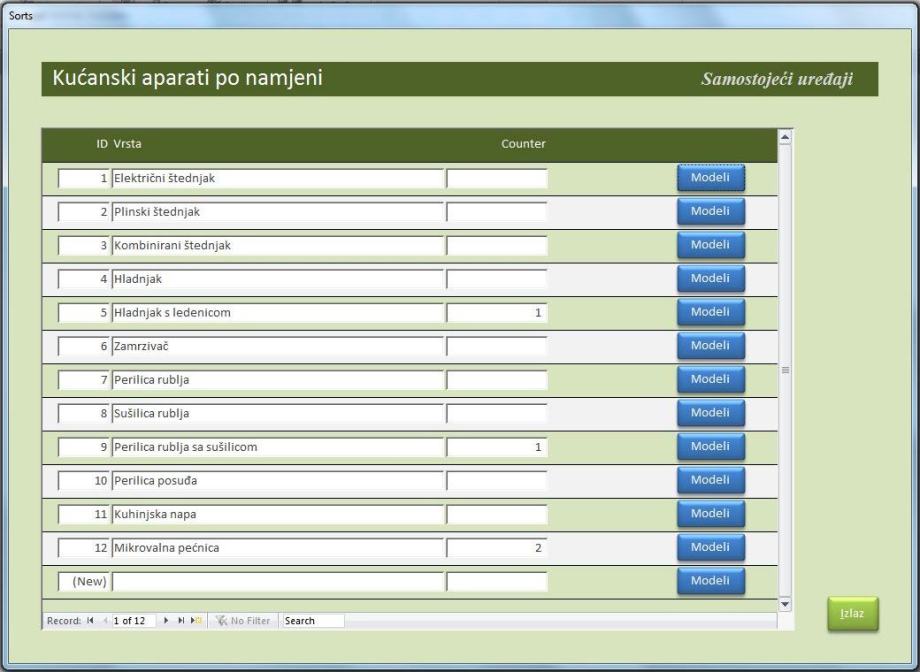The image size is (920, 672).
Task: Click the empty Counter field for Električni štednjak
Action: tap(497, 178)
